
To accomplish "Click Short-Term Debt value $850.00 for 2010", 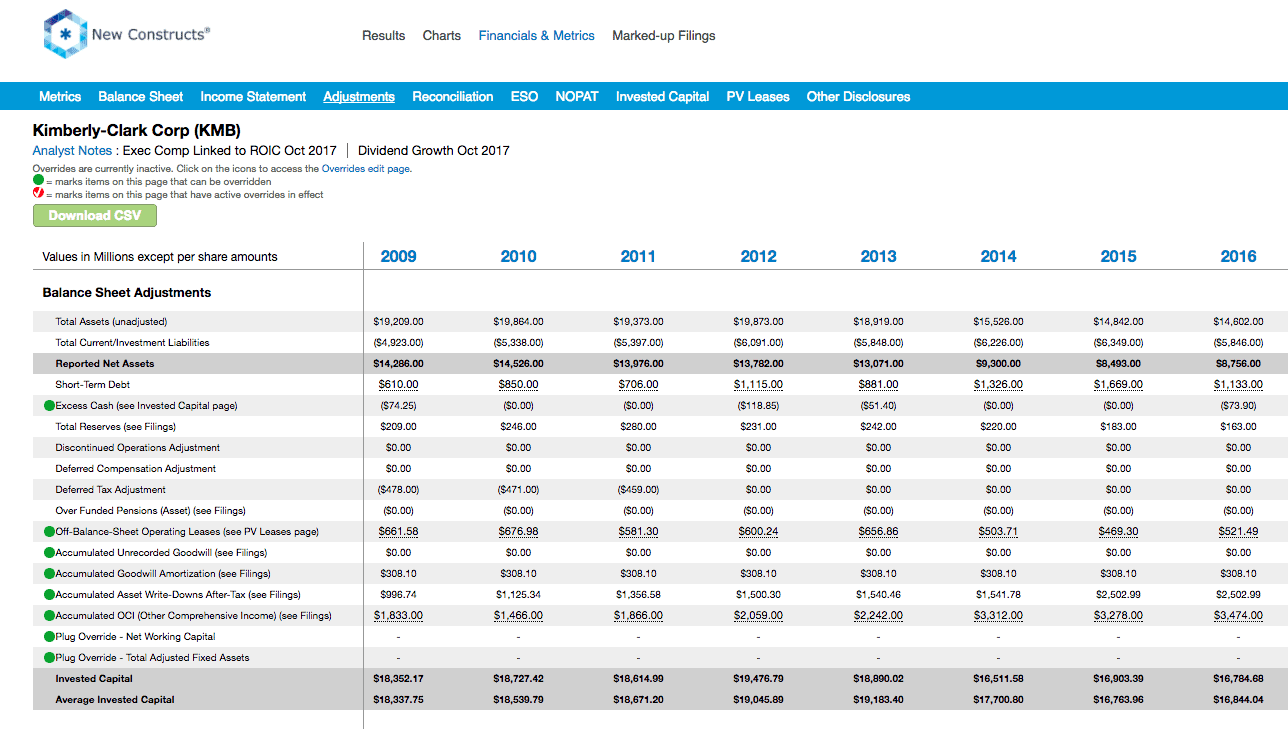I will 519,385.
